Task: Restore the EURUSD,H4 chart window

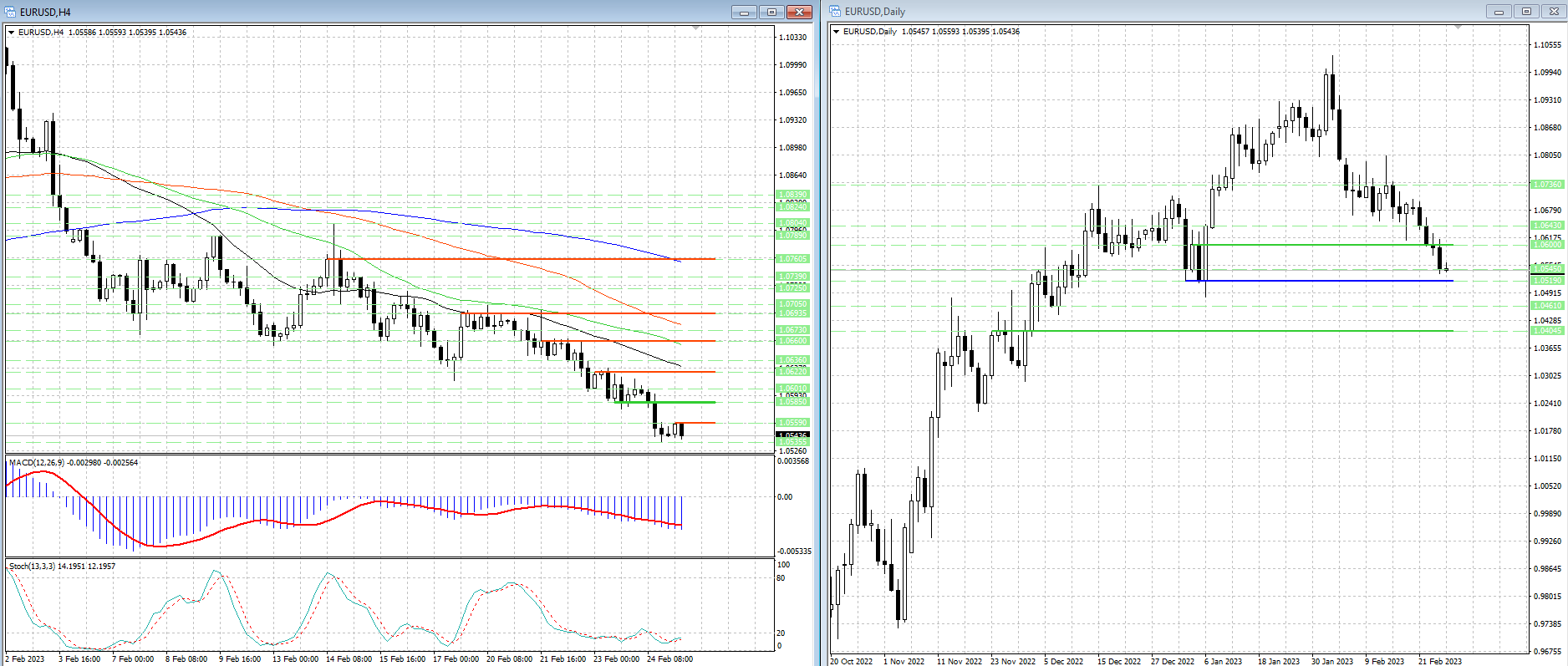Action: [x=771, y=12]
